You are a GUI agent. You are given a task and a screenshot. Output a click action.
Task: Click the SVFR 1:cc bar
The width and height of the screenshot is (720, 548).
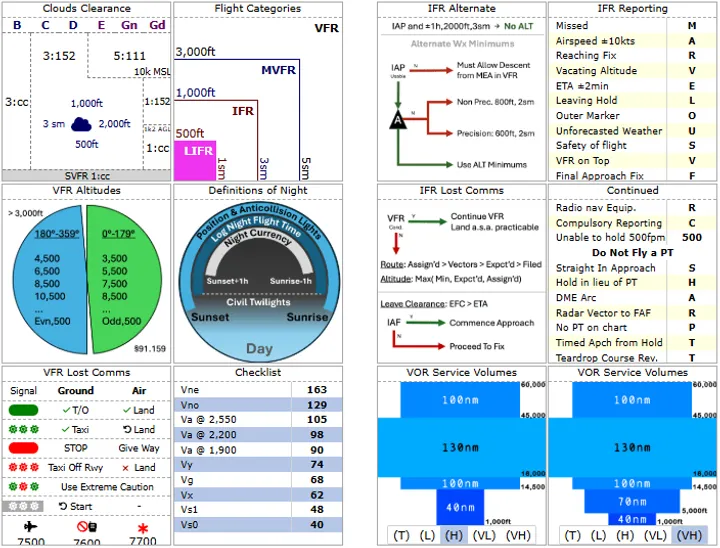(x=86, y=175)
